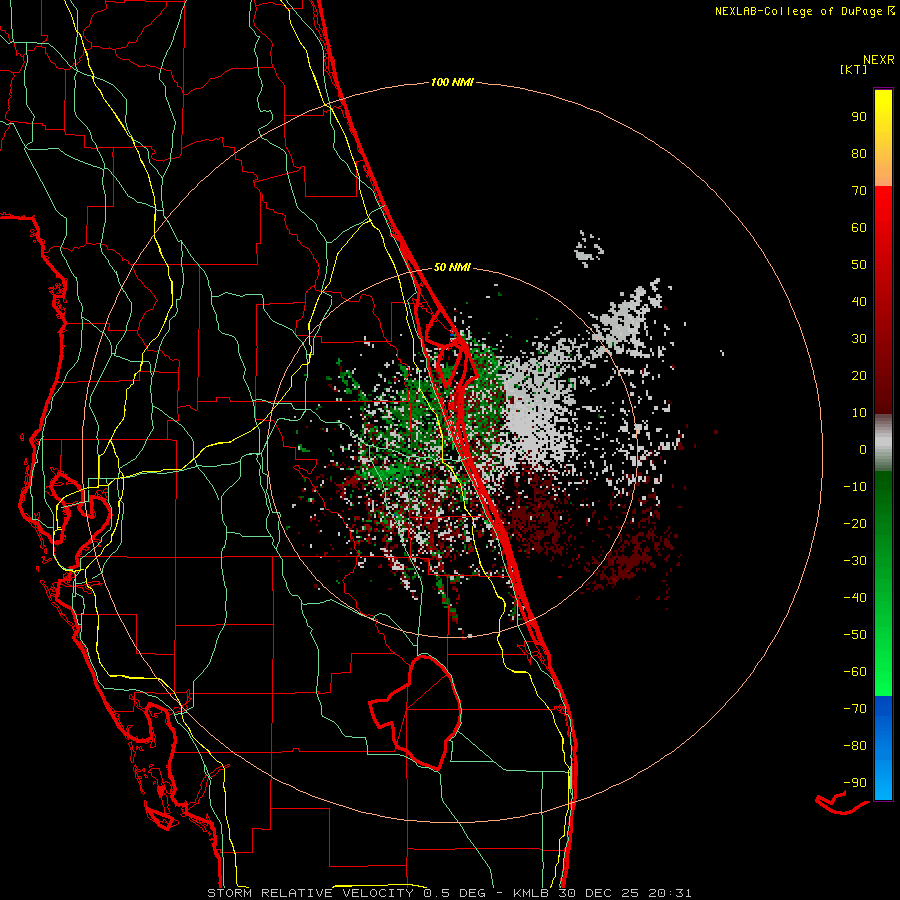Image resolution: width=900 pixels, height=900 pixels.
Task: Click the -40 legend value
Action: 855,598
